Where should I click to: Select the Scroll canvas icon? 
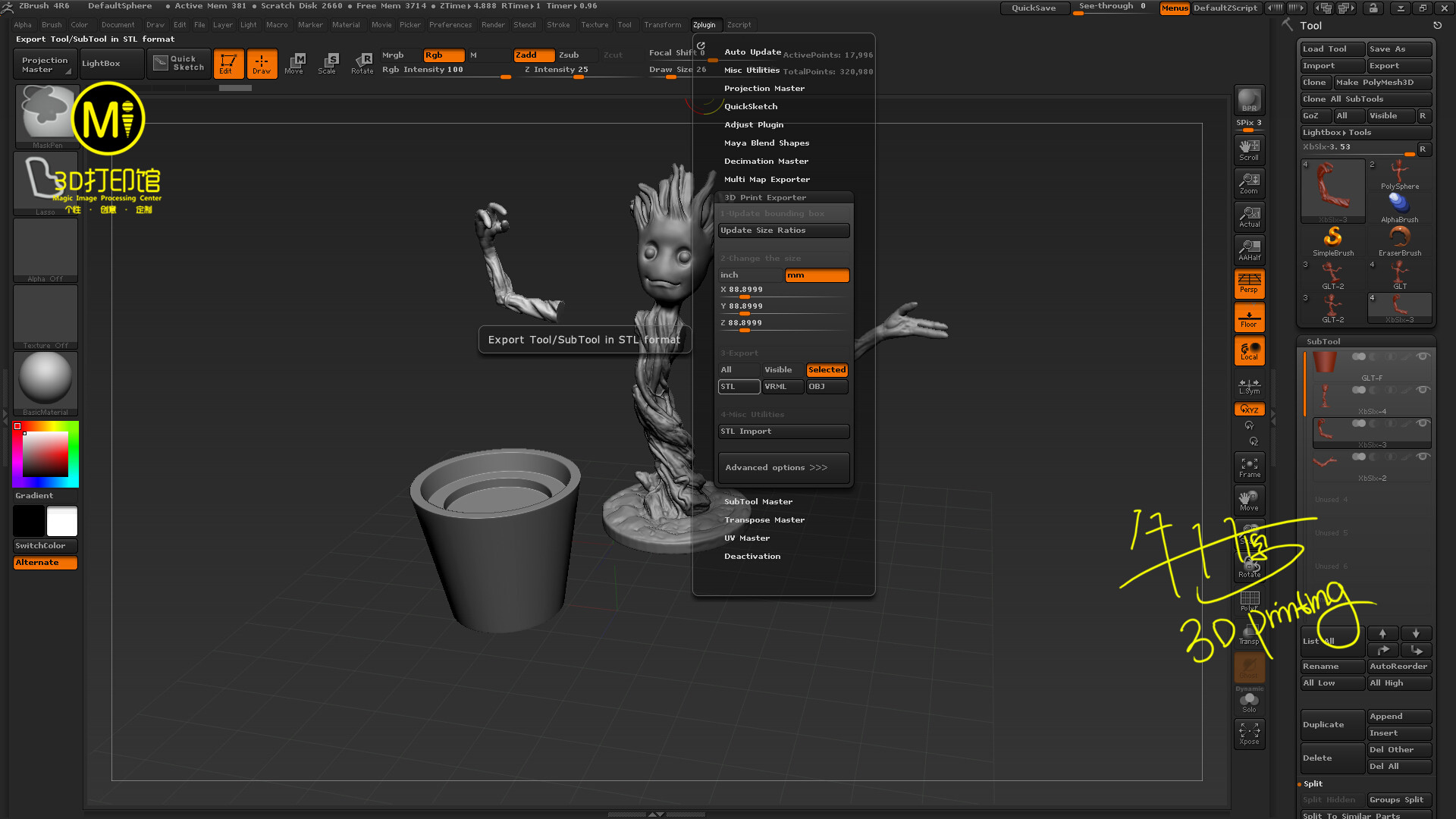click(1249, 149)
